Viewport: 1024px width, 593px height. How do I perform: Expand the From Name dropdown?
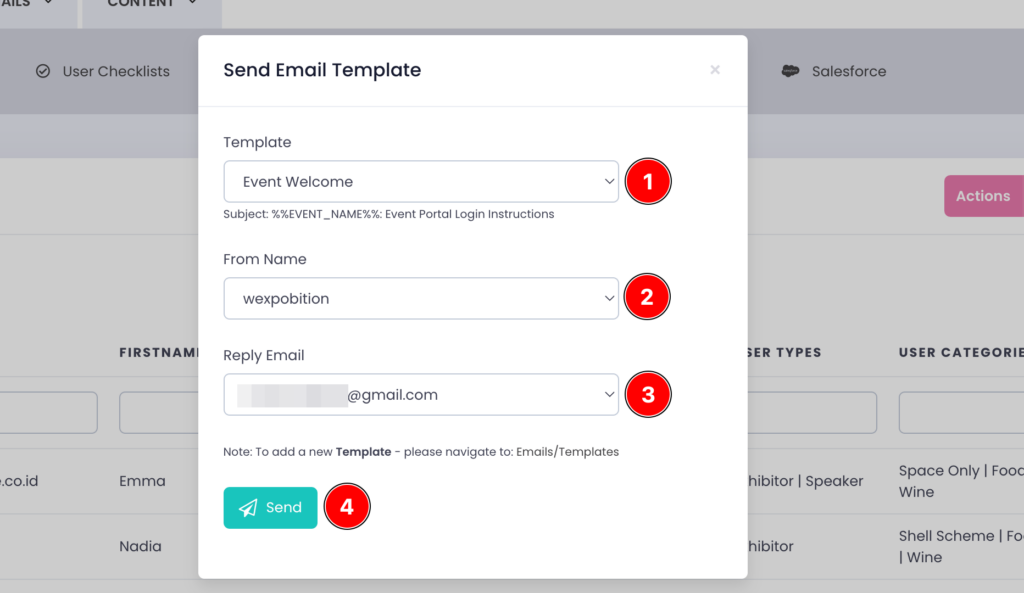click(x=420, y=298)
